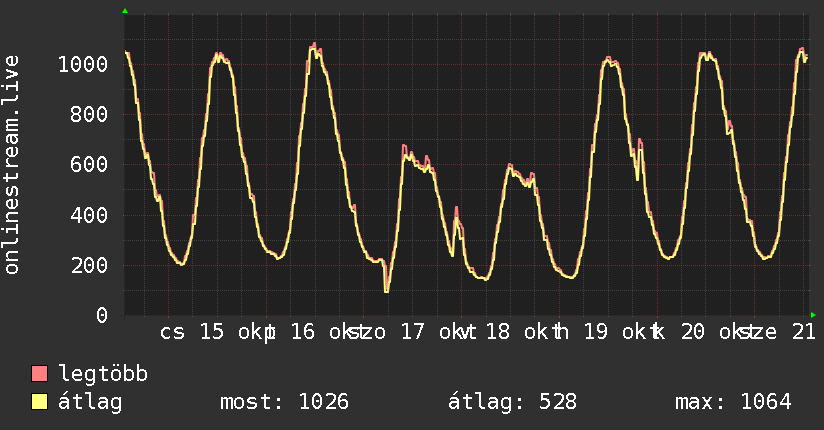Click the 800 y-axis label
Viewport: 824px width, 430px height.
click(89, 115)
